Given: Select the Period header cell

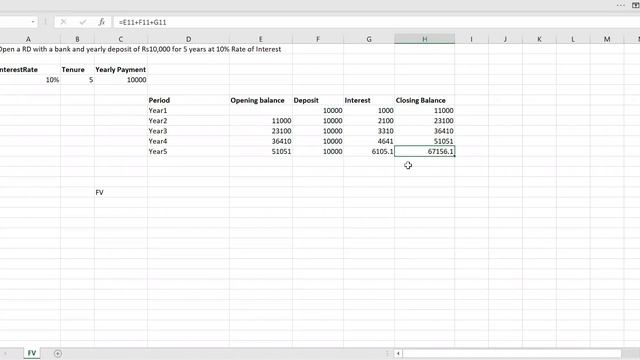Looking at the screenshot, I should tap(188, 100).
